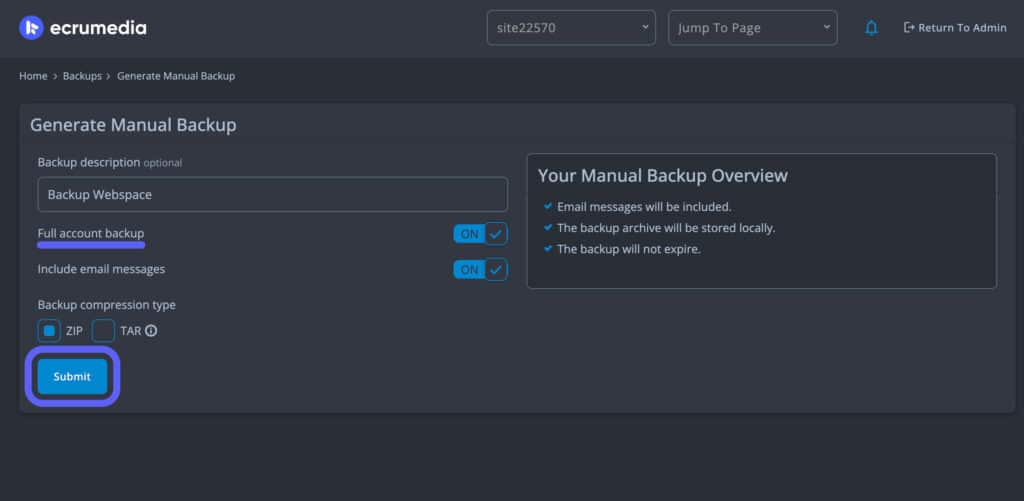1024x501 pixels.
Task: Click the Return To Admin link
Action: [x=961, y=28]
